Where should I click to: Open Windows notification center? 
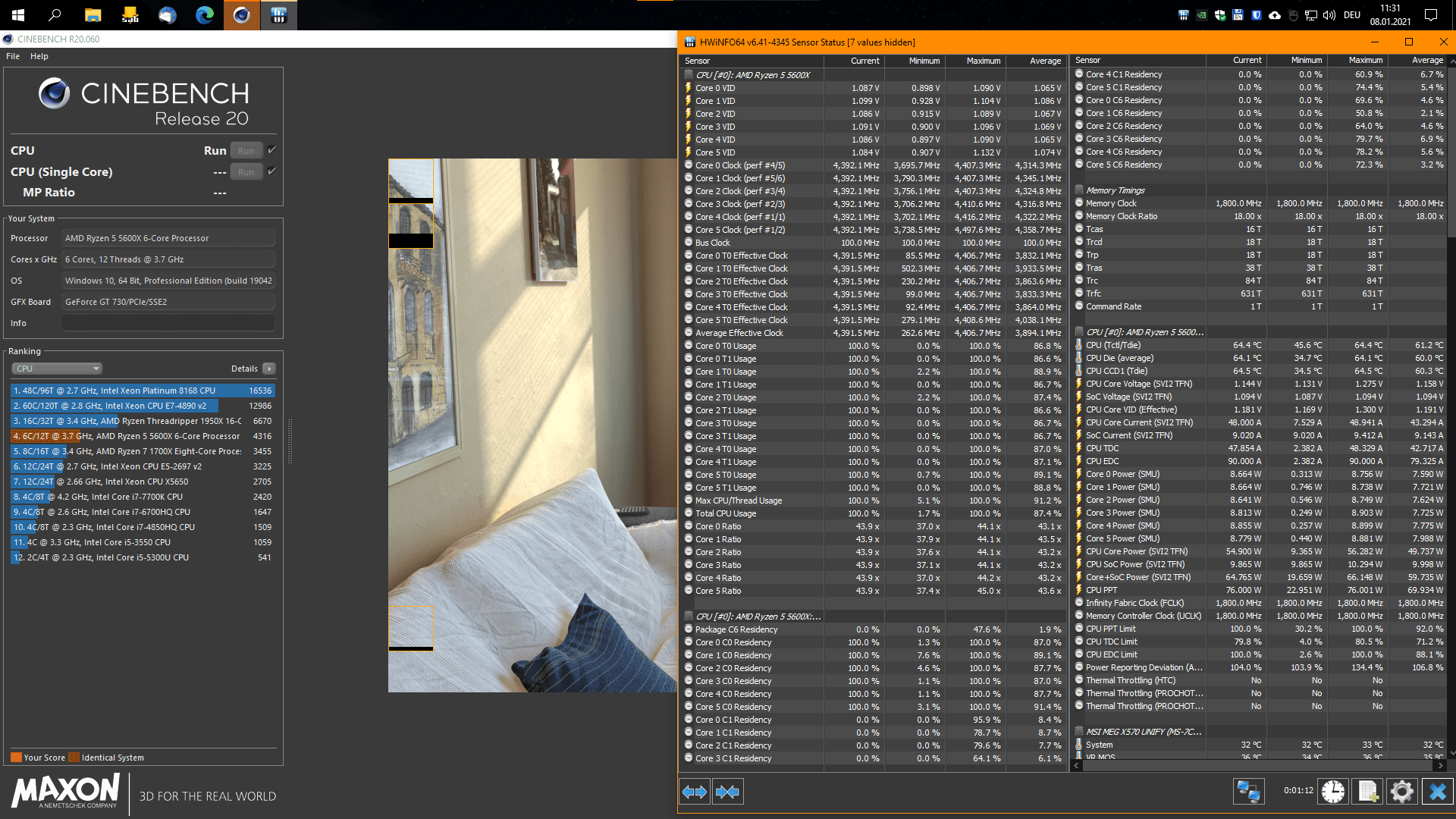click(1431, 15)
